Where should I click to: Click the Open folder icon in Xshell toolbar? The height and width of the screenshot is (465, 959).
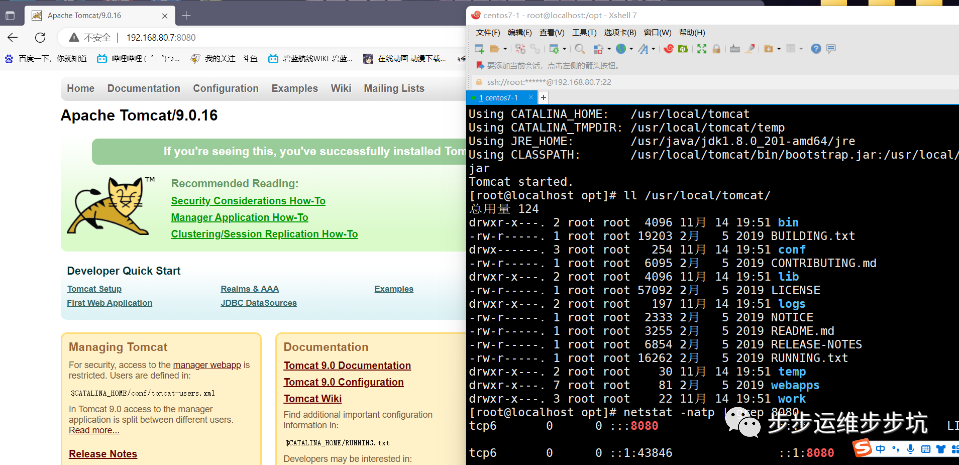494,49
